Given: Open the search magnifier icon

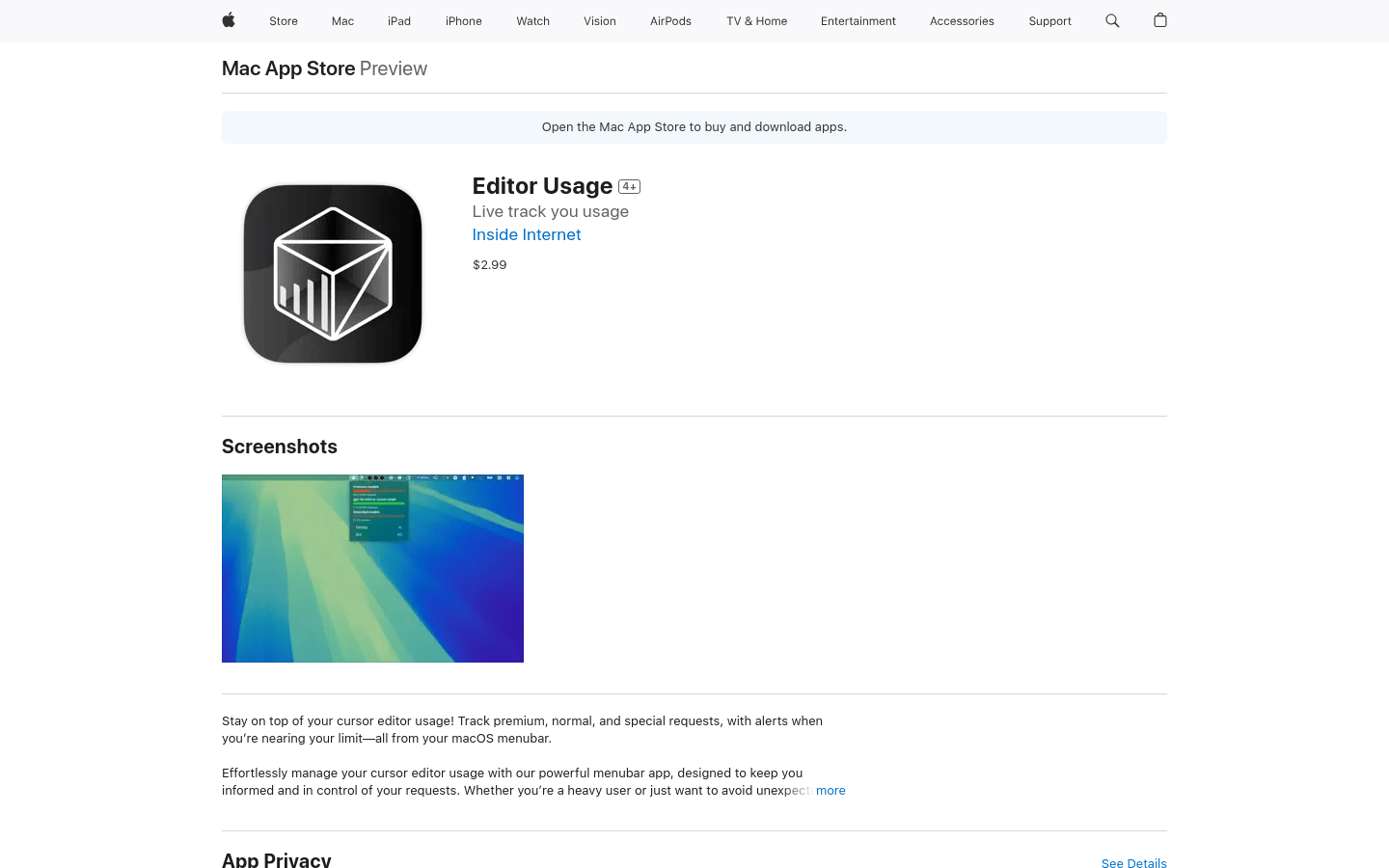Looking at the screenshot, I should click(1112, 20).
